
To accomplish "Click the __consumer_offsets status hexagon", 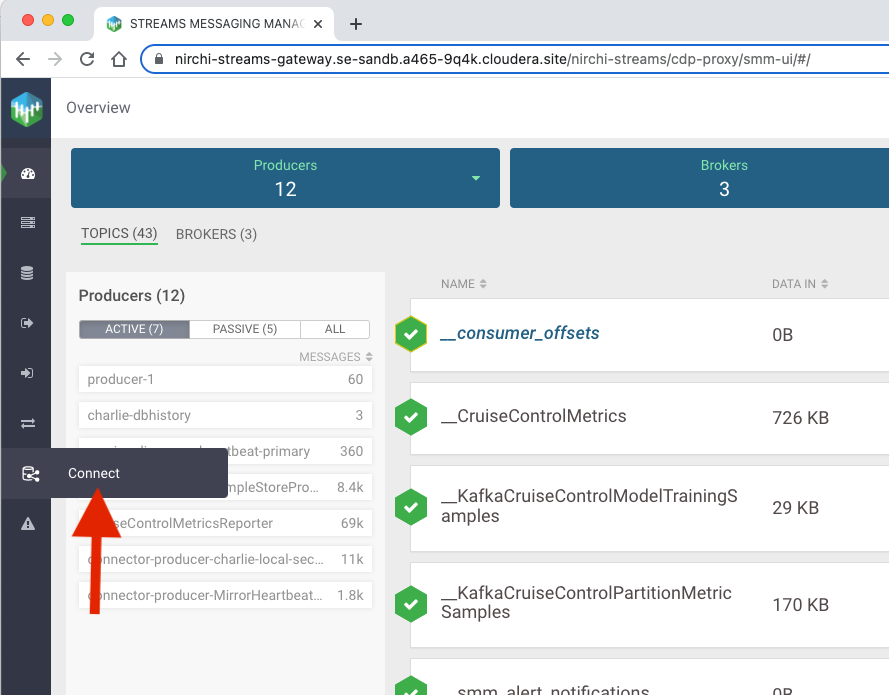I will coord(411,334).
